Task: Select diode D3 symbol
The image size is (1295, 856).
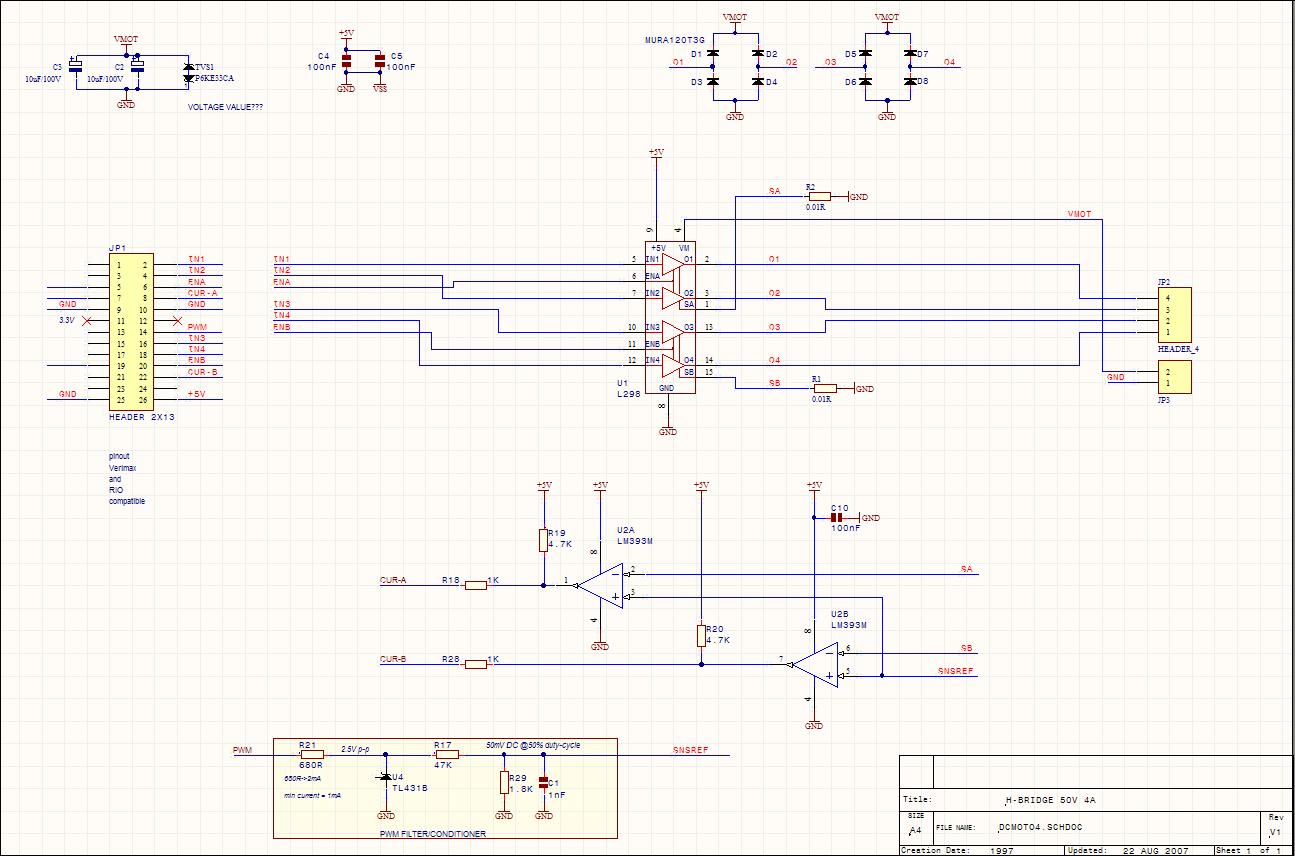Action: click(713, 82)
